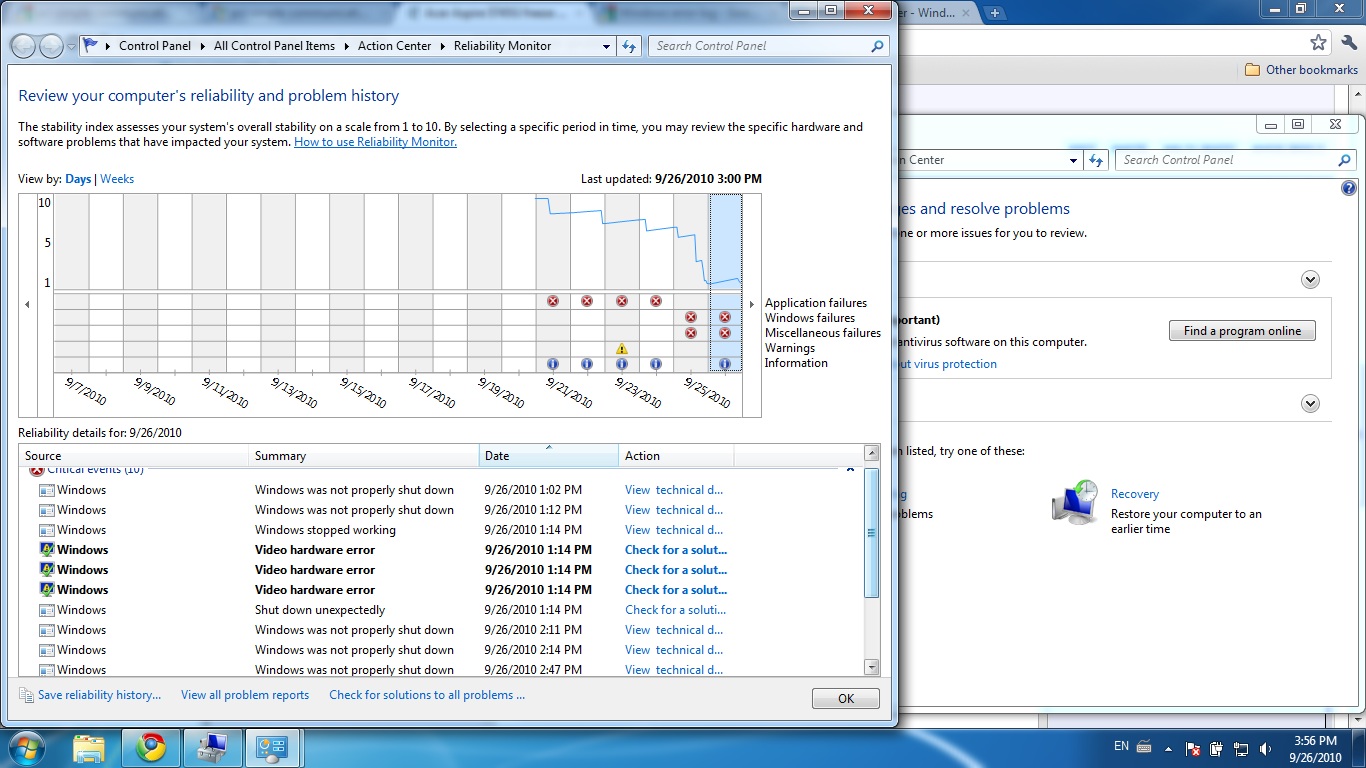Expand the arrow after Action Center in the breadcrumb

[x=442, y=46]
